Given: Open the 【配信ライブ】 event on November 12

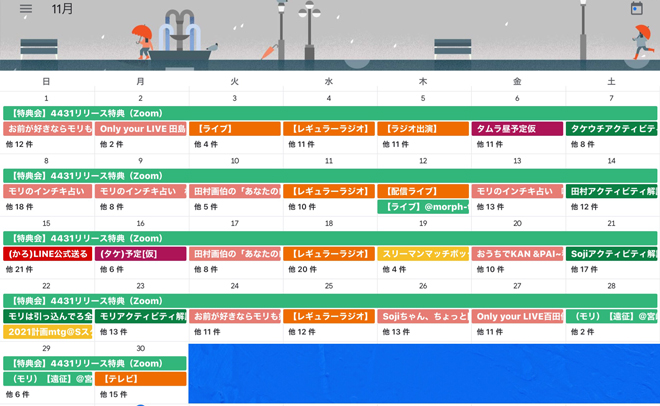Looking at the screenshot, I should pos(423,191).
